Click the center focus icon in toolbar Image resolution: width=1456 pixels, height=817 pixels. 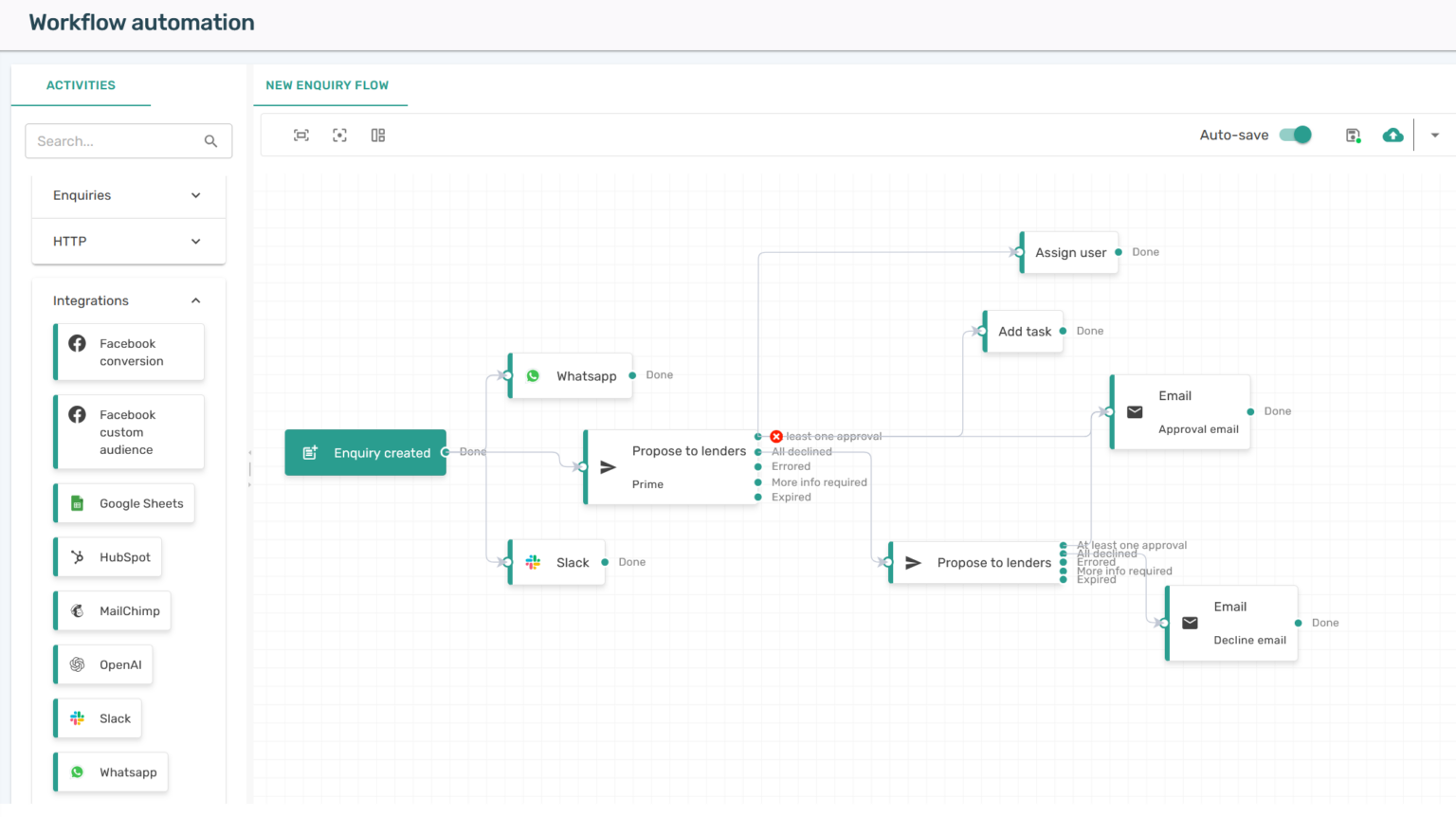coord(339,136)
